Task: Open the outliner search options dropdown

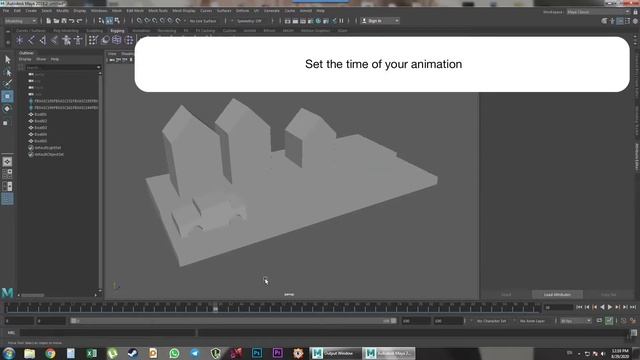Action: [x=98, y=67]
